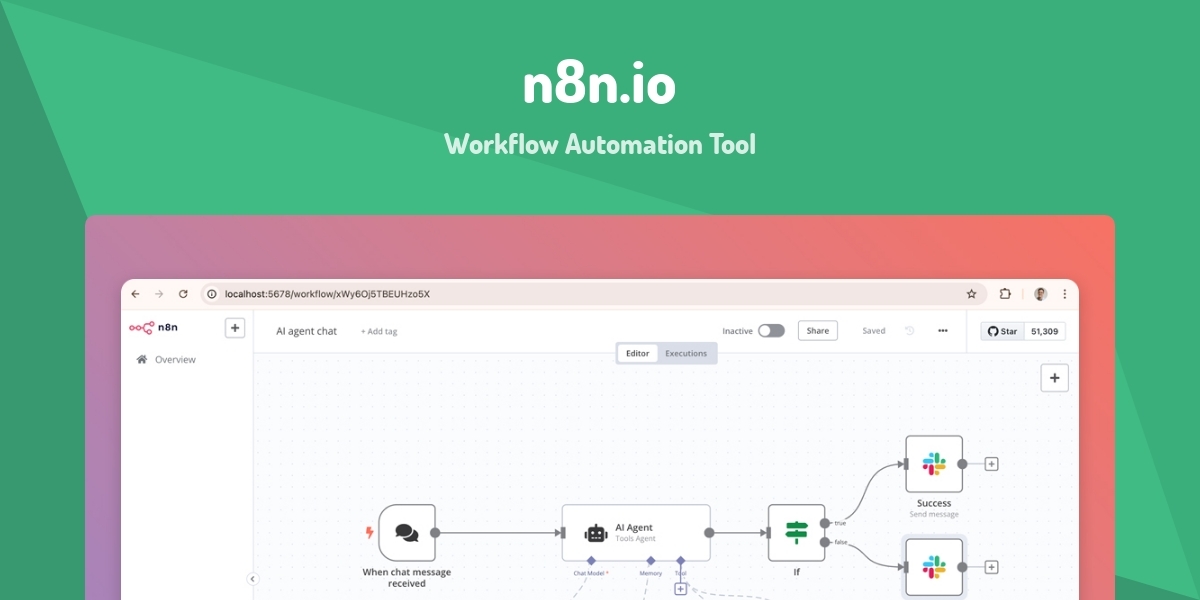Switch to the Executions tab
The image size is (1200, 600).
[687, 353]
